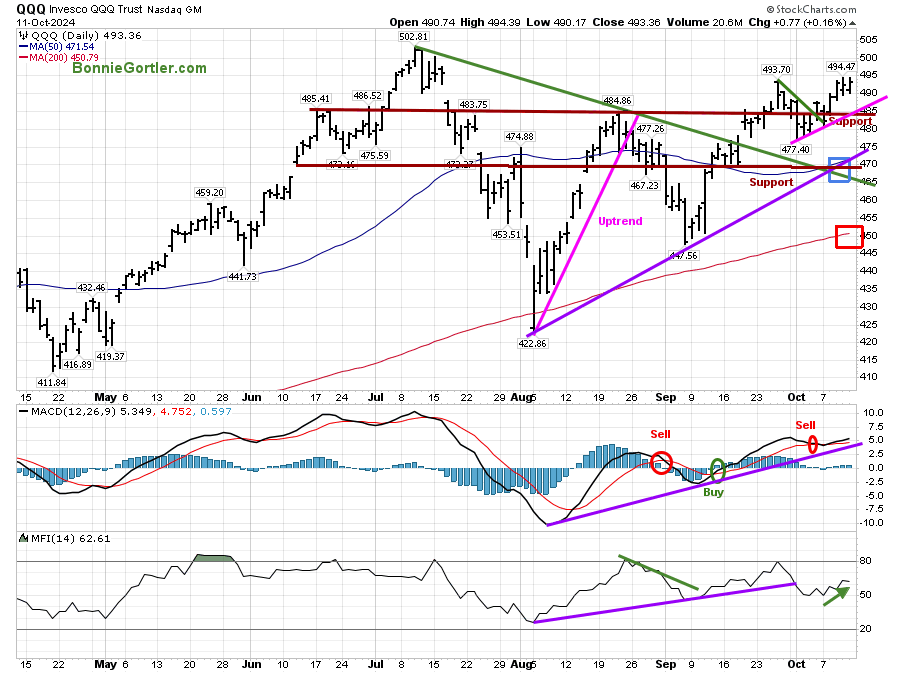Click the 419.37 price label

coord(110,357)
